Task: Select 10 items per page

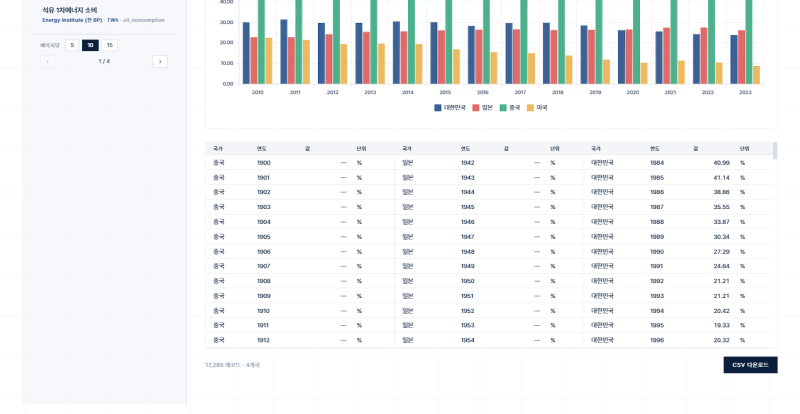Action: click(x=90, y=45)
